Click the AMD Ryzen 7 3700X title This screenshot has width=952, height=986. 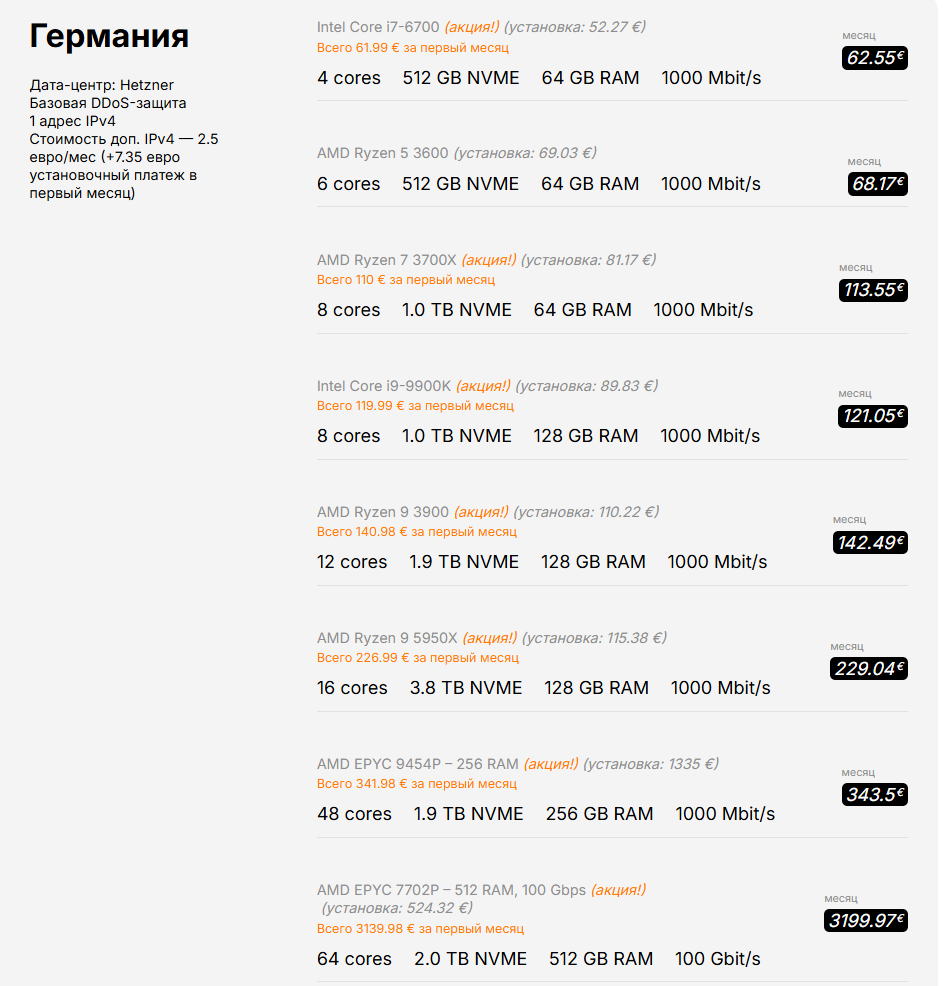[387, 260]
